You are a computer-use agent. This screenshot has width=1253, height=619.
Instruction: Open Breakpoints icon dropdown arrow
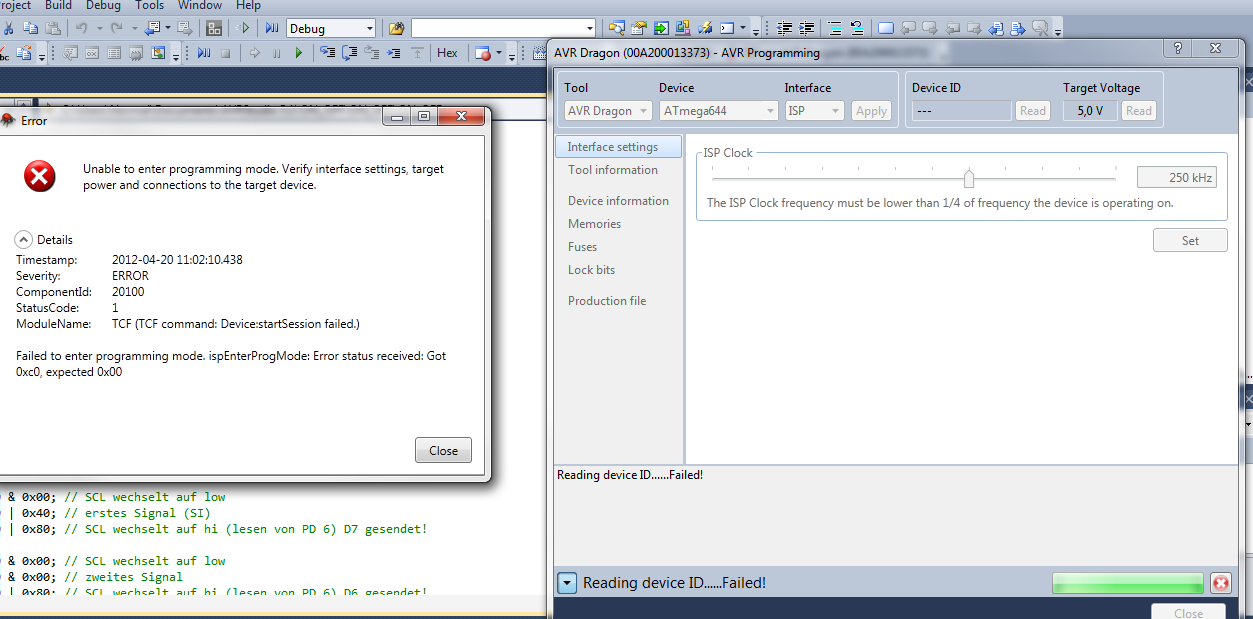click(499, 53)
